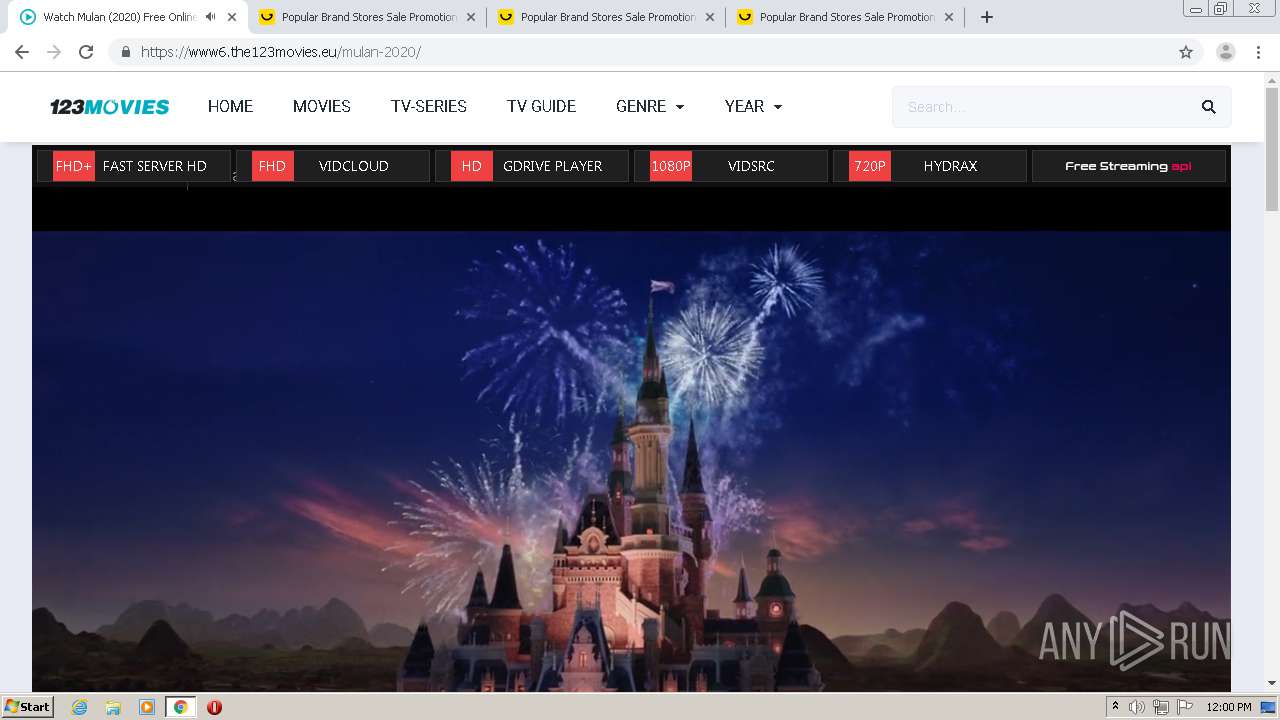Click the browser back arrow
Screen dimensions: 1280x720
tap(22, 52)
